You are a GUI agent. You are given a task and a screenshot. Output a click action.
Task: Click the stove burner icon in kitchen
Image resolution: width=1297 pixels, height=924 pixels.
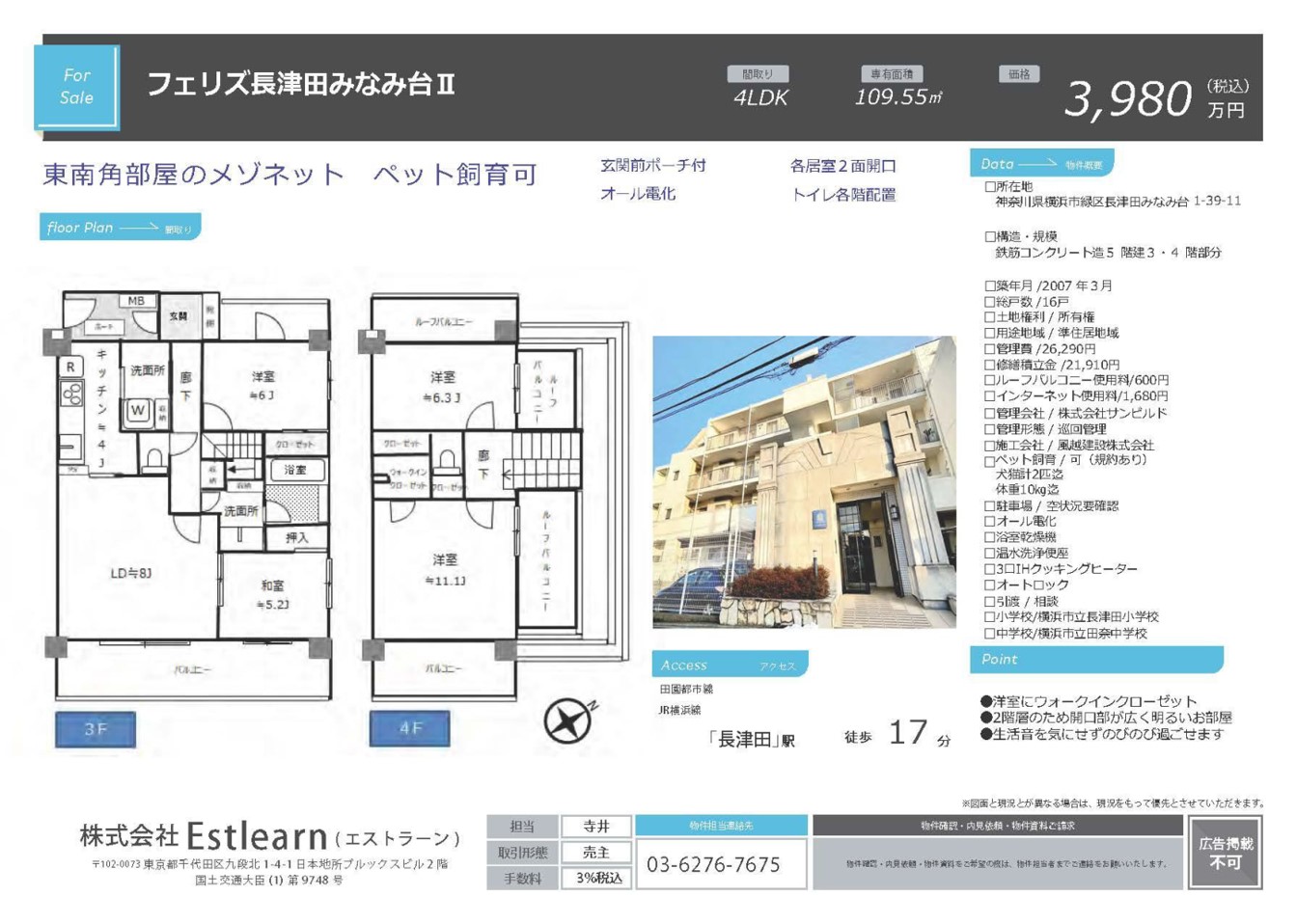pos(72,394)
